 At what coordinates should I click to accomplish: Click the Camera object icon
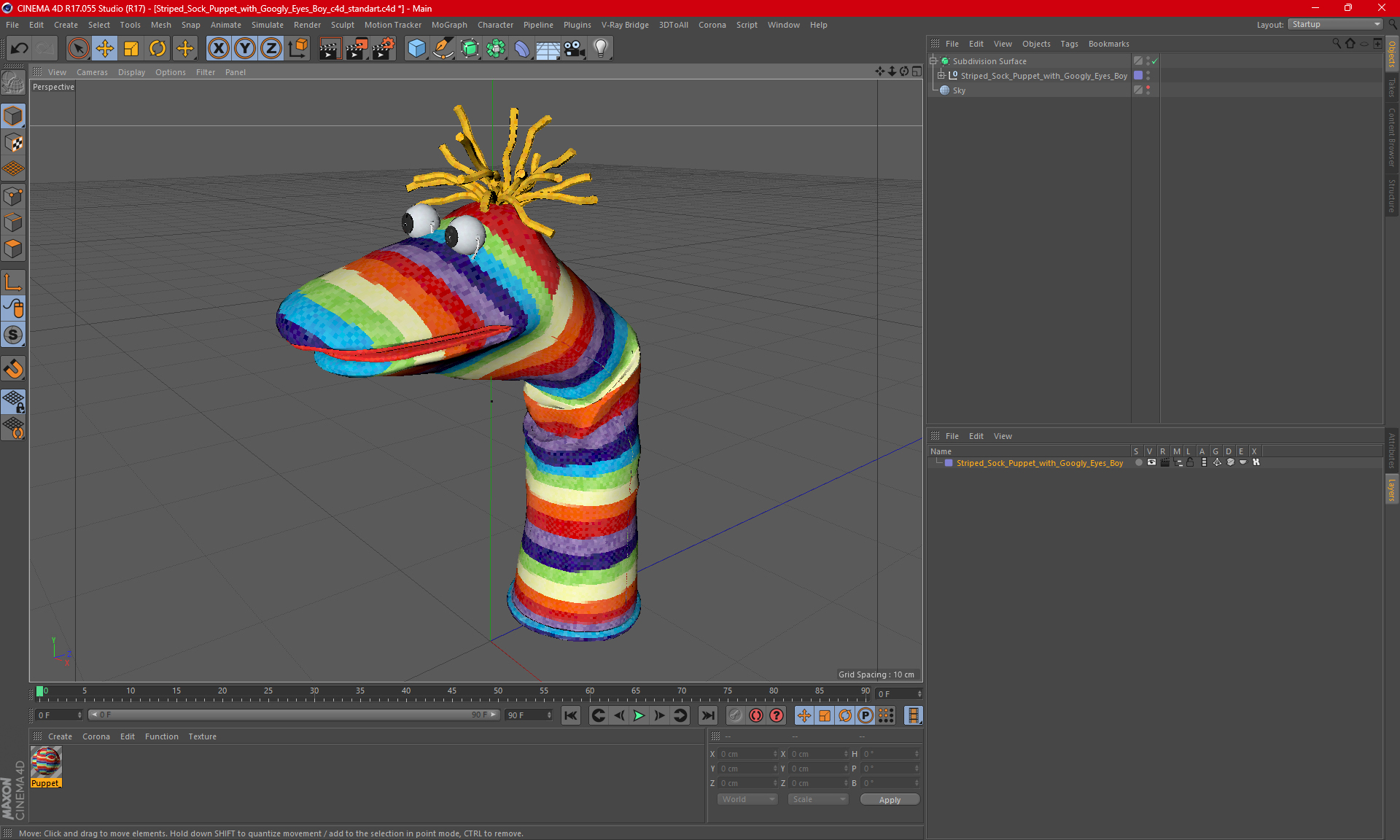pos(575,49)
